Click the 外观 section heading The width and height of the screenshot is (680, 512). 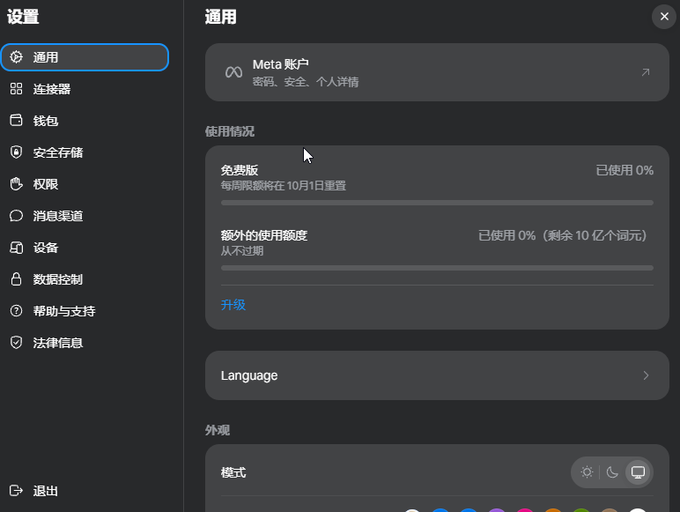coord(217,430)
